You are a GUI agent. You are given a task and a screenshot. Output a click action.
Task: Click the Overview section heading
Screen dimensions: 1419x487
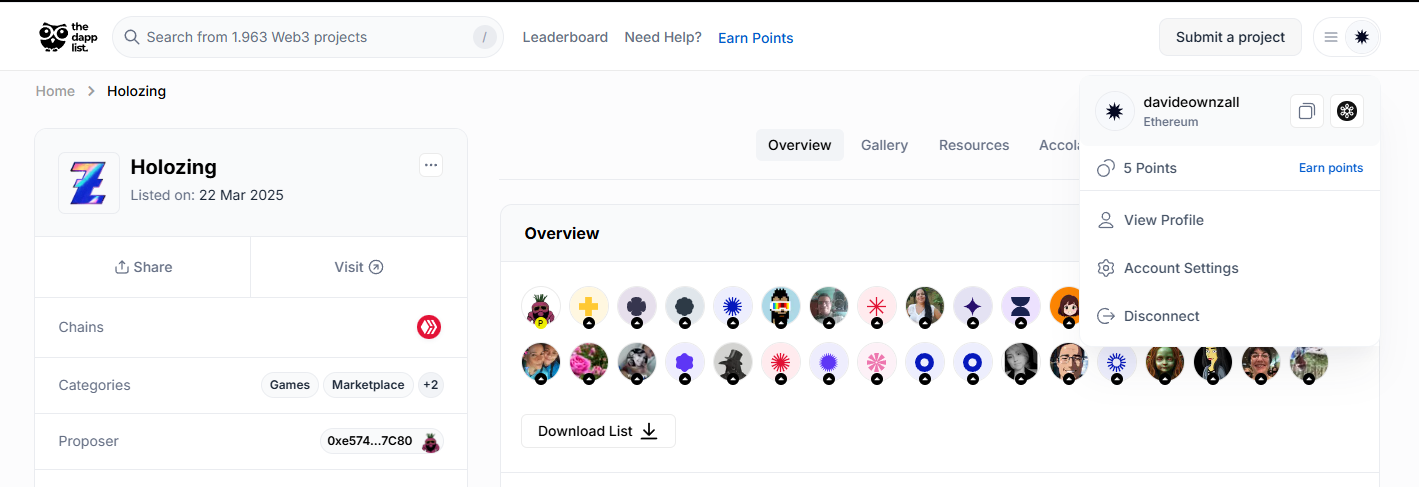[562, 233]
